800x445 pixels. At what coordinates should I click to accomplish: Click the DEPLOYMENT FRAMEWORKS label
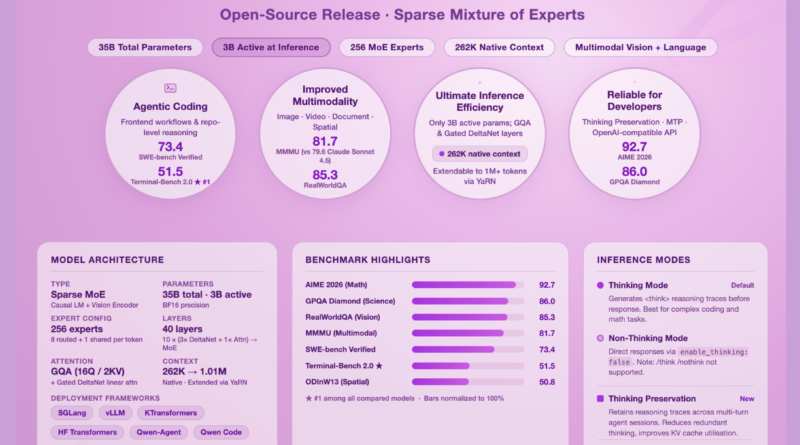(x=105, y=398)
